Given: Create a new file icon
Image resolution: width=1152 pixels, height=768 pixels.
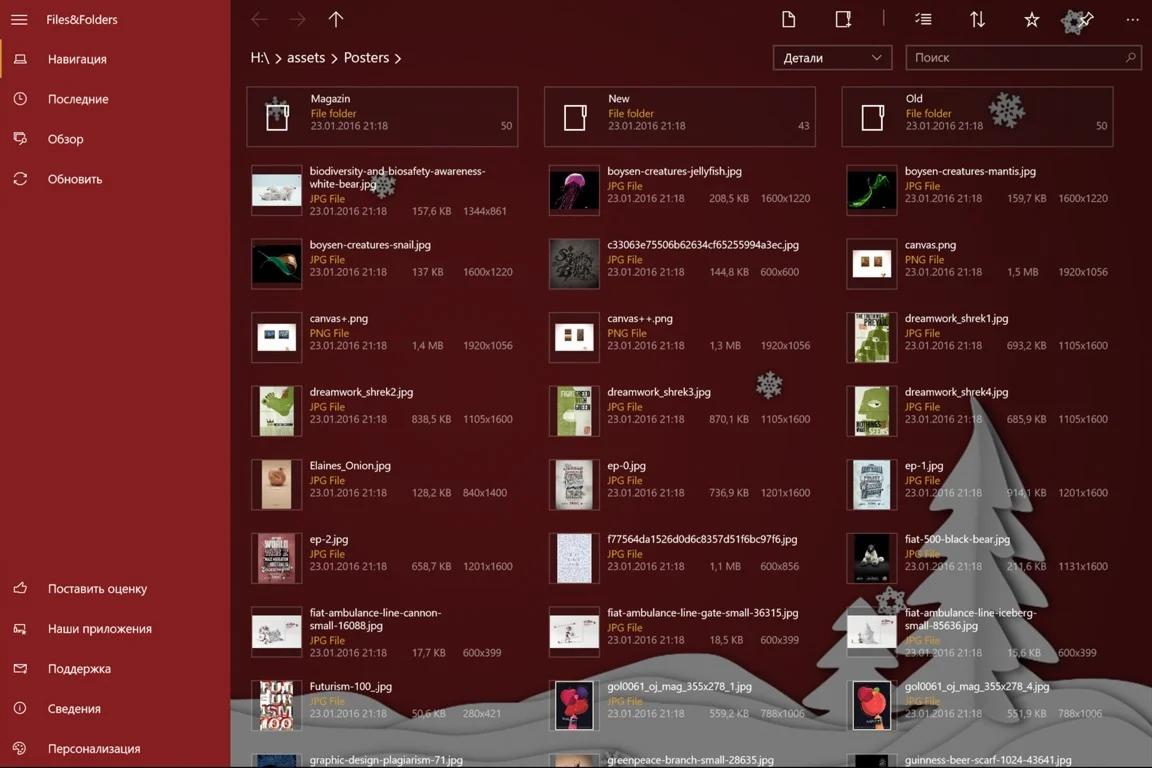Looking at the screenshot, I should (788, 20).
